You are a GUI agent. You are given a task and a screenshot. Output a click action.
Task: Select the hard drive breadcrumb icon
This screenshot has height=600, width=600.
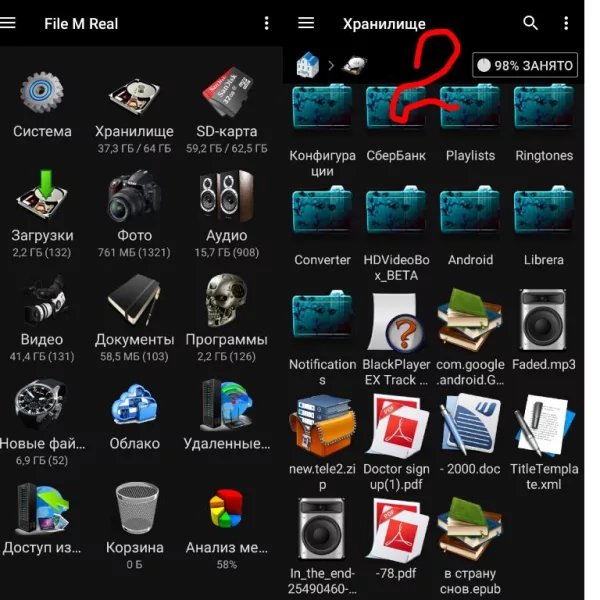coord(355,64)
